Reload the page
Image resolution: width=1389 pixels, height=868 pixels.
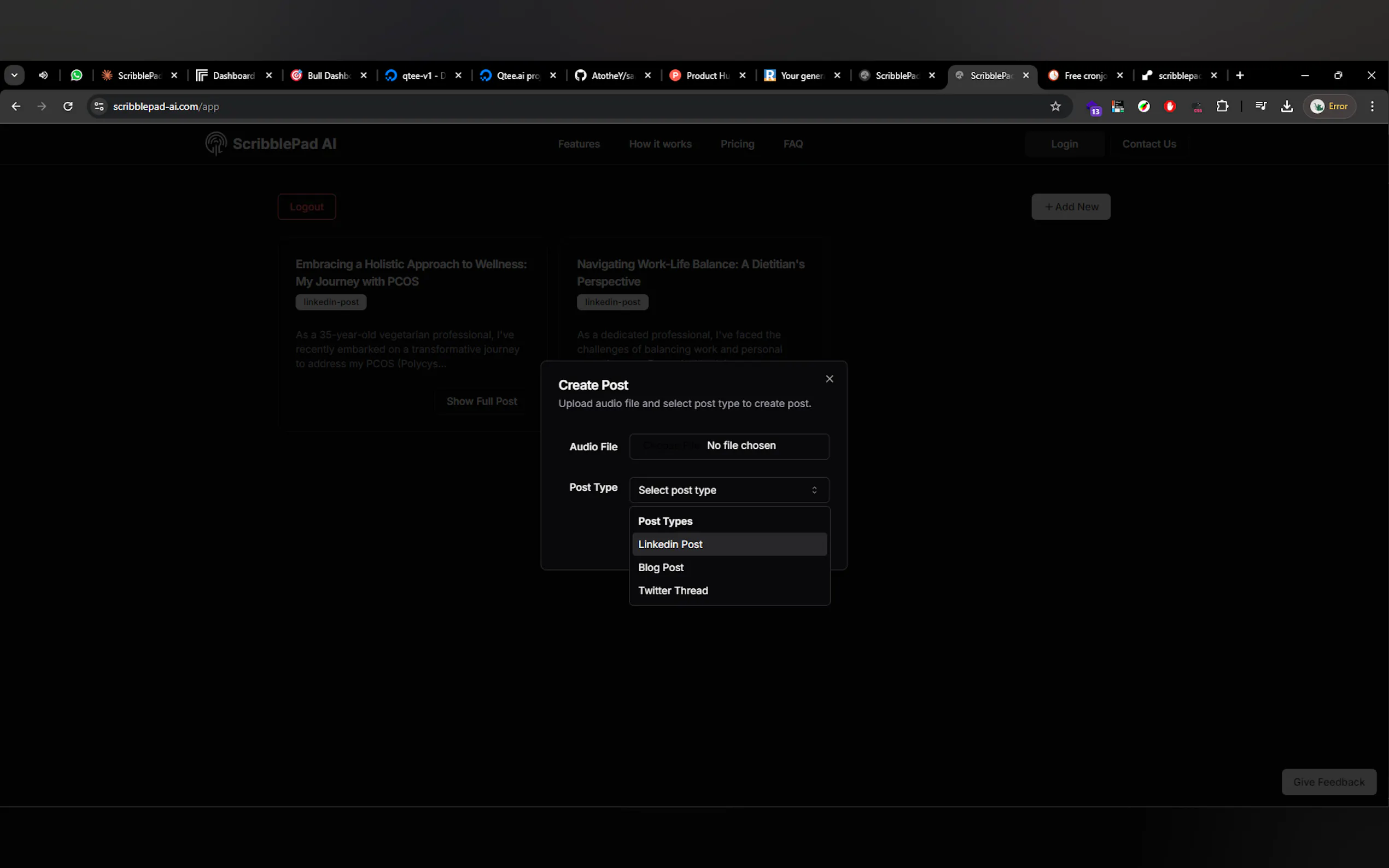[68, 106]
